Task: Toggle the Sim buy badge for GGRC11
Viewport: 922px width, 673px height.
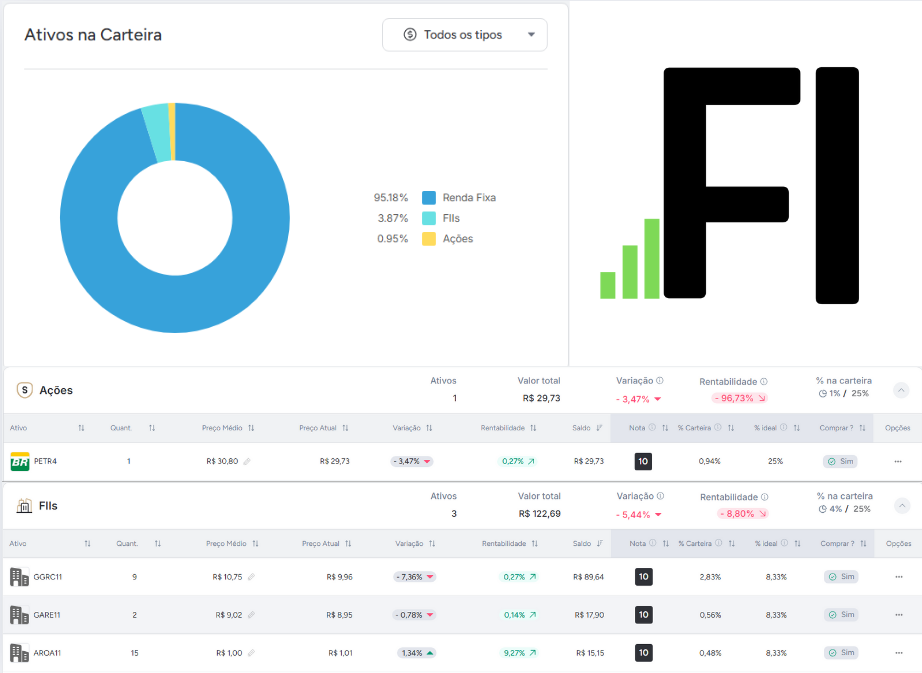Action: point(841,577)
